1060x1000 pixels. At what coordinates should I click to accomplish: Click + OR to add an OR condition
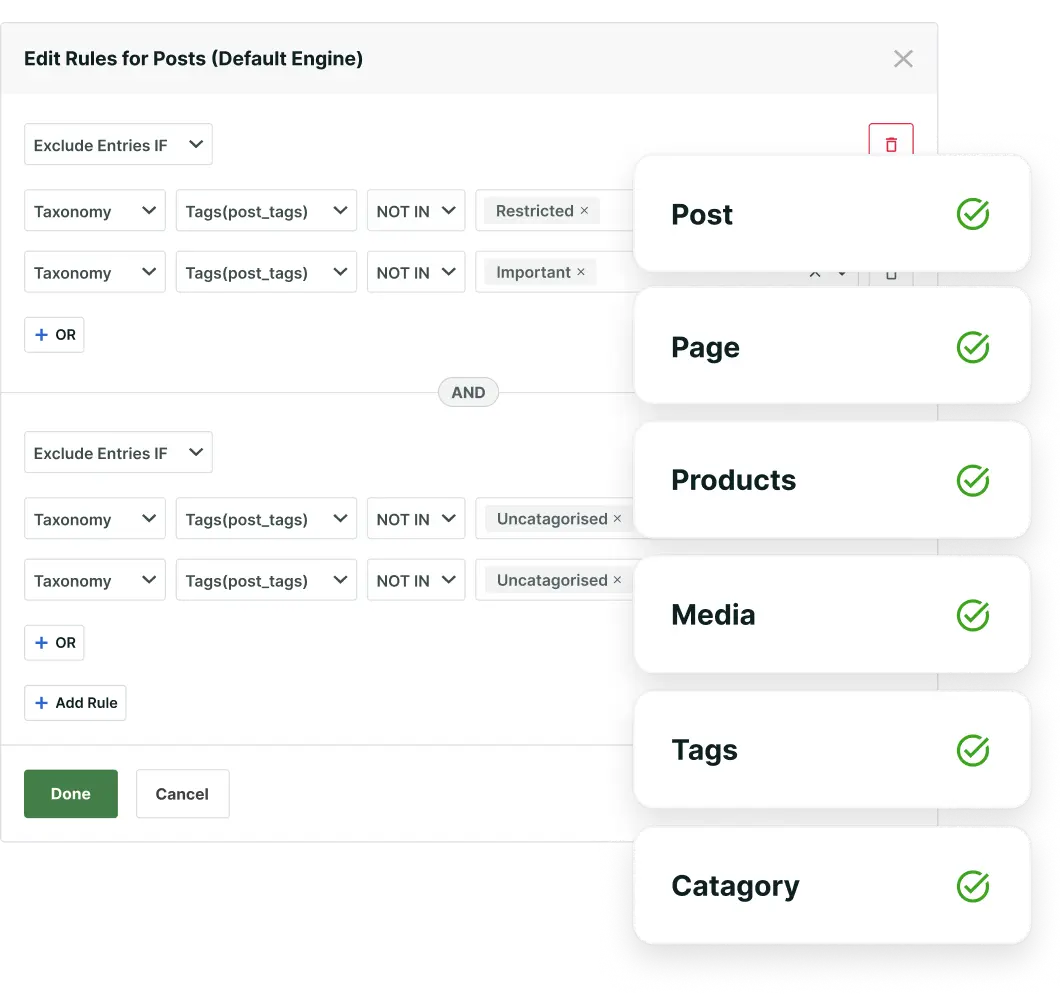pyautogui.click(x=54, y=334)
